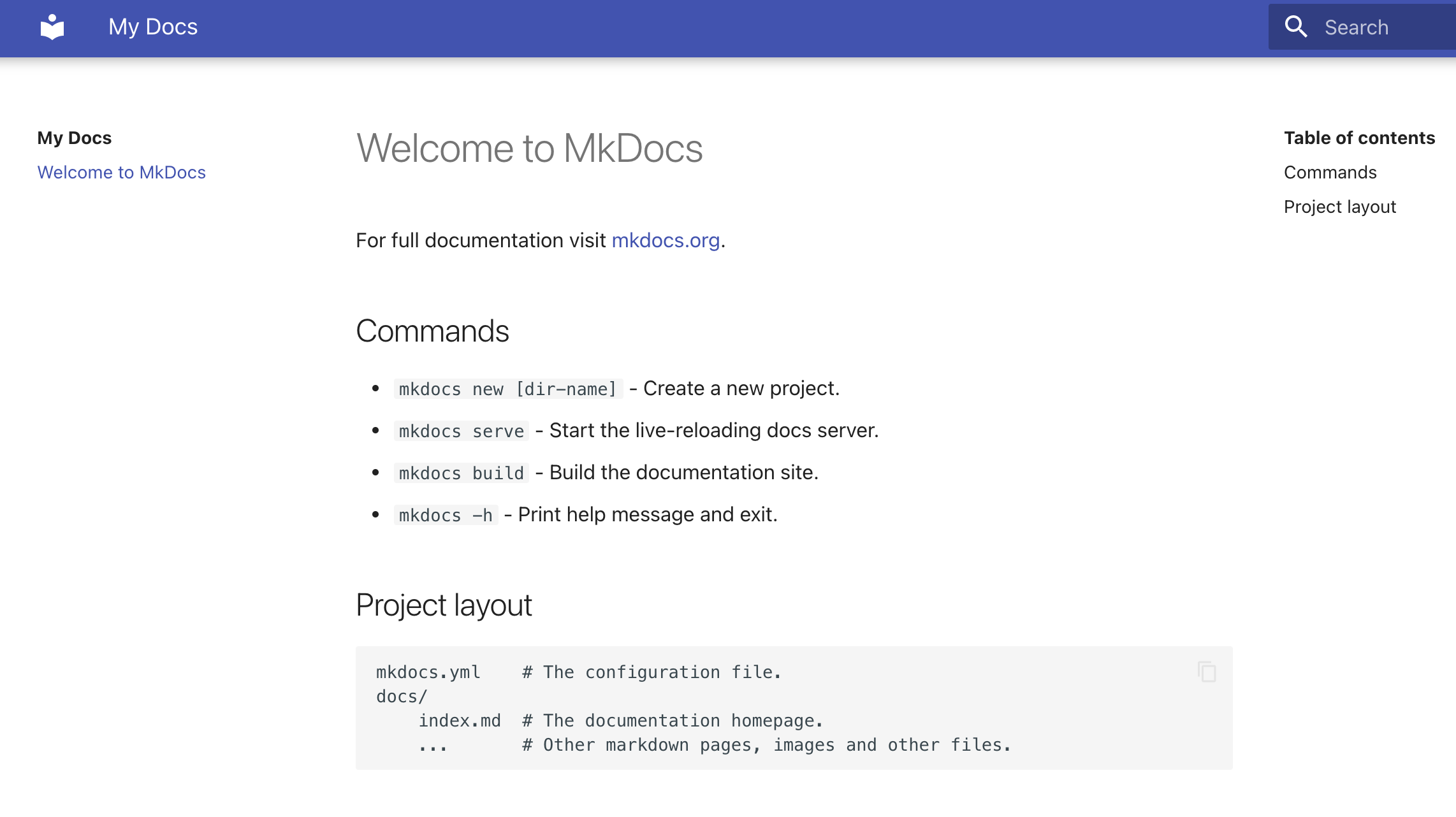Click the Project layout section heading
This screenshot has width=1456, height=817.
(444, 605)
